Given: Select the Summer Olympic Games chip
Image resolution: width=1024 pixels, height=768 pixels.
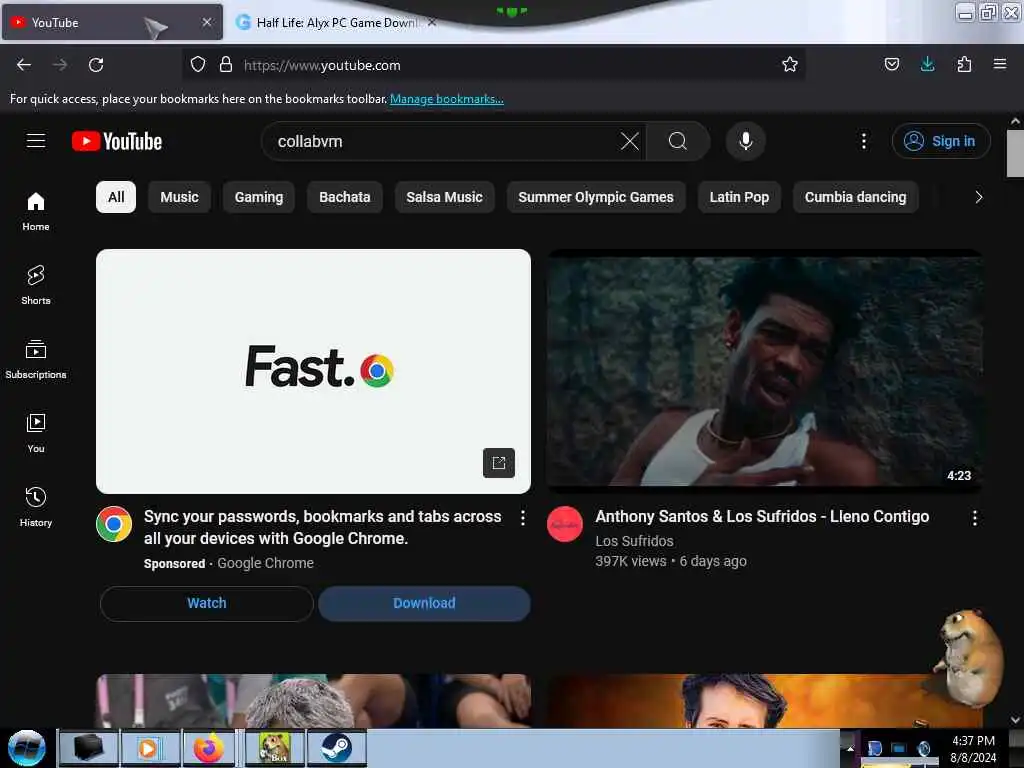Looking at the screenshot, I should (596, 197).
